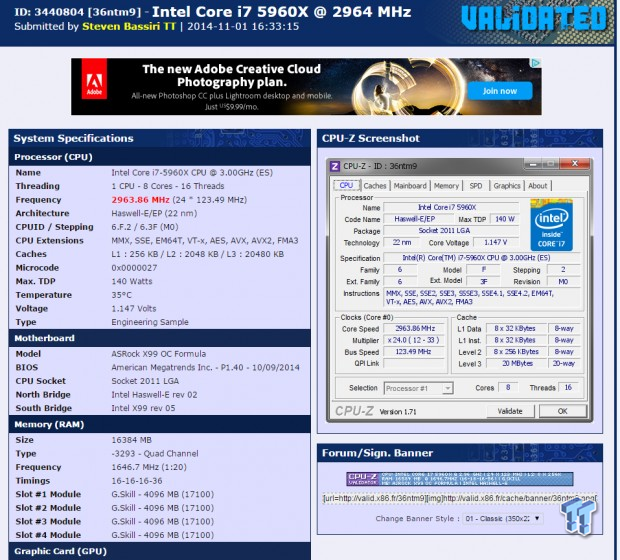Image resolution: width=620 pixels, height=560 pixels.
Task: Click the ASRock X99 OC Formula model text
Action: tap(159, 354)
